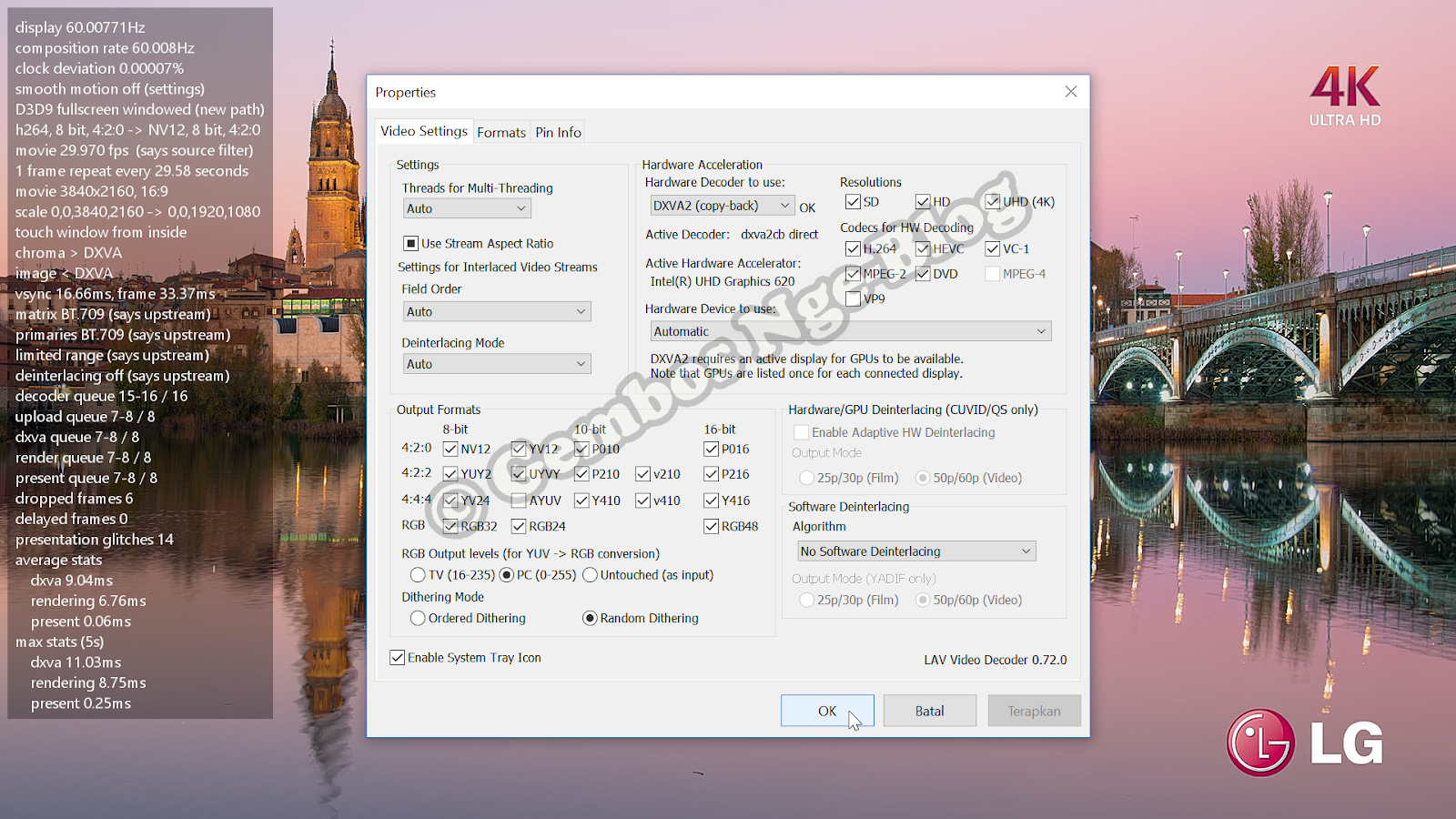Image resolution: width=1456 pixels, height=819 pixels.
Task: Select TV (16-235) RGB output level
Action: (418, 574)
